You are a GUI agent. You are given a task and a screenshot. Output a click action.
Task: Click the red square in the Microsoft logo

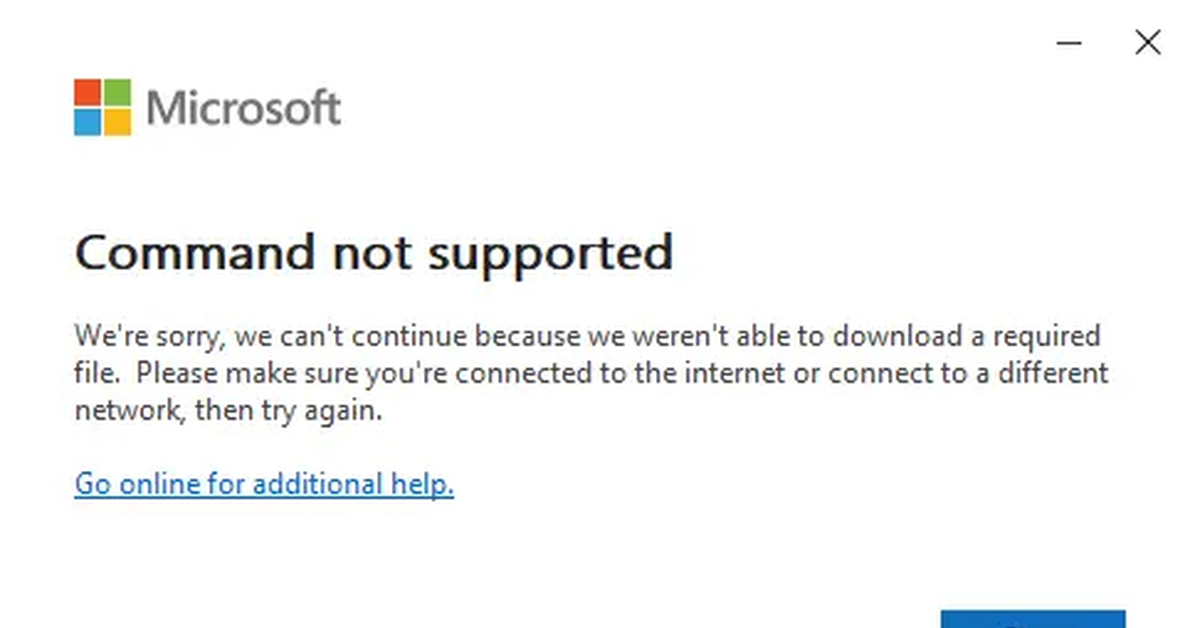(x=87, y=93)
